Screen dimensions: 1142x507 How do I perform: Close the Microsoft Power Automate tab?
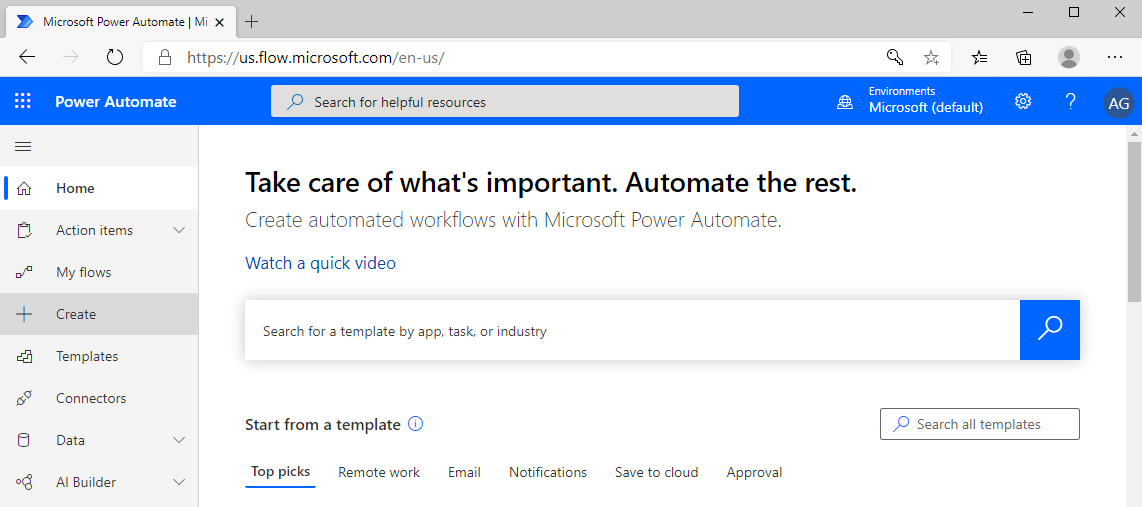219,23
